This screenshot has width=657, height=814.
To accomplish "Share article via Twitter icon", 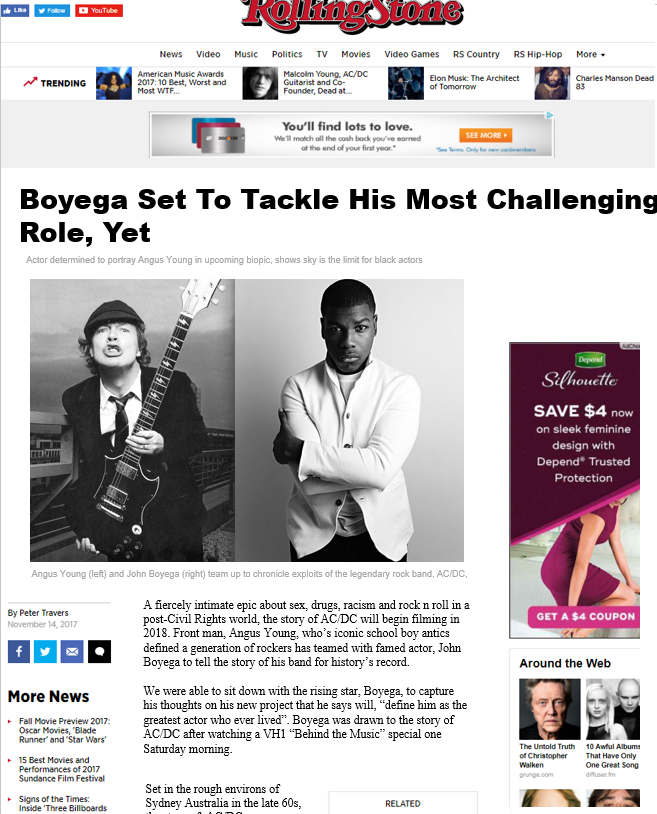I will (x=45, y=652).
